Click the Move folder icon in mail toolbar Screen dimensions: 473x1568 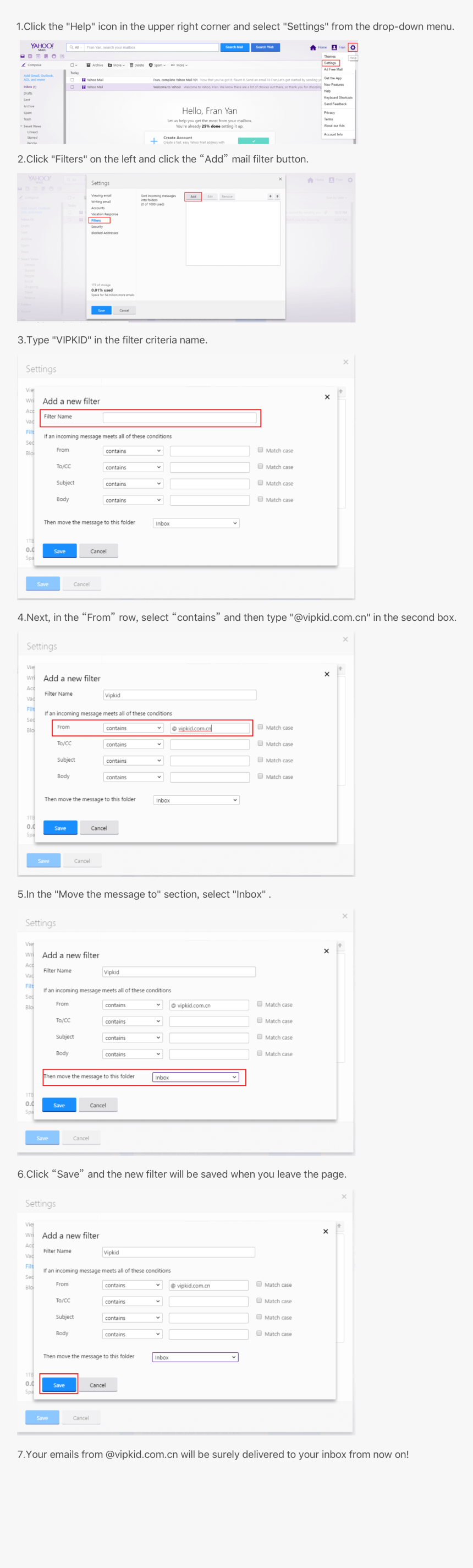(x=110, y=65)
